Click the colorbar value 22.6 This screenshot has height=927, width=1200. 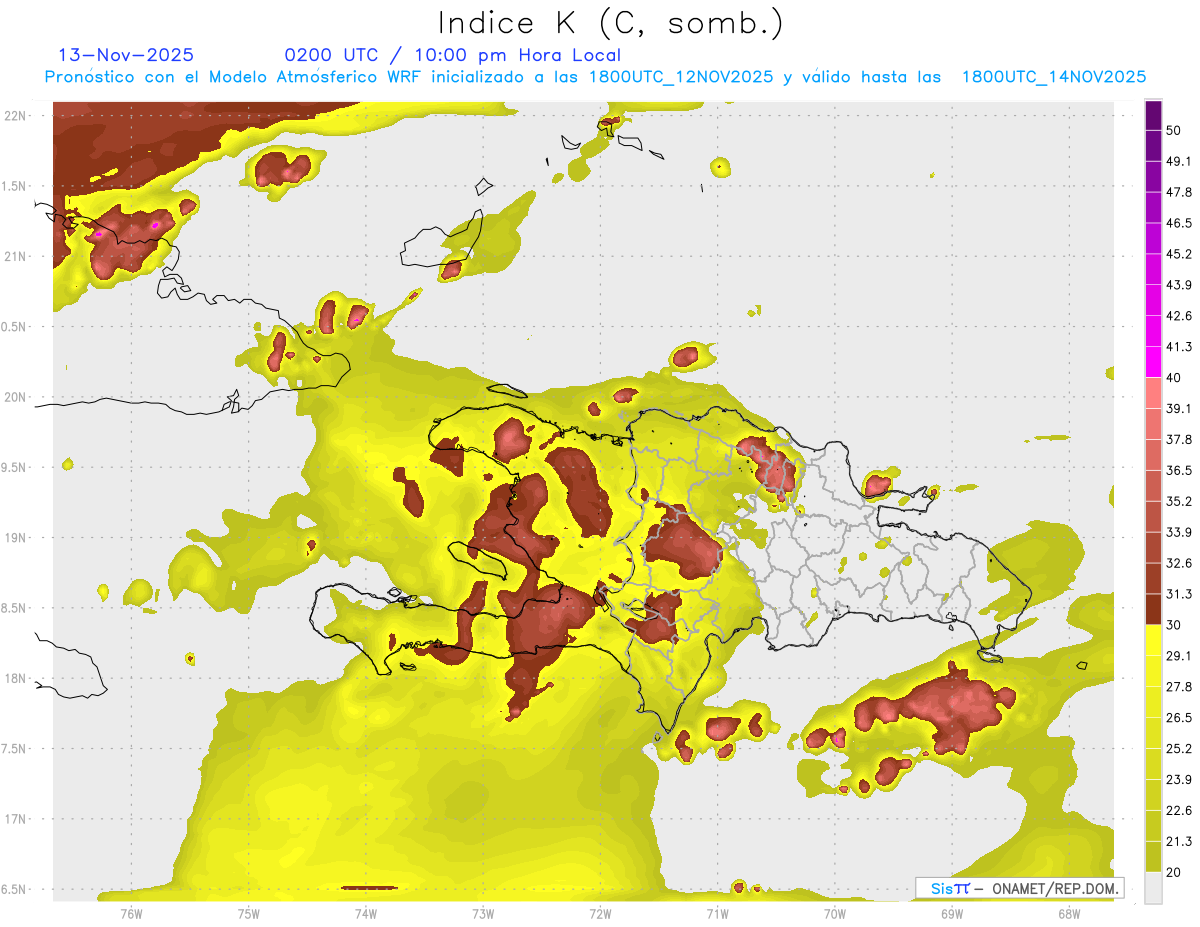pyautogui.click(x=1179, y=812)
